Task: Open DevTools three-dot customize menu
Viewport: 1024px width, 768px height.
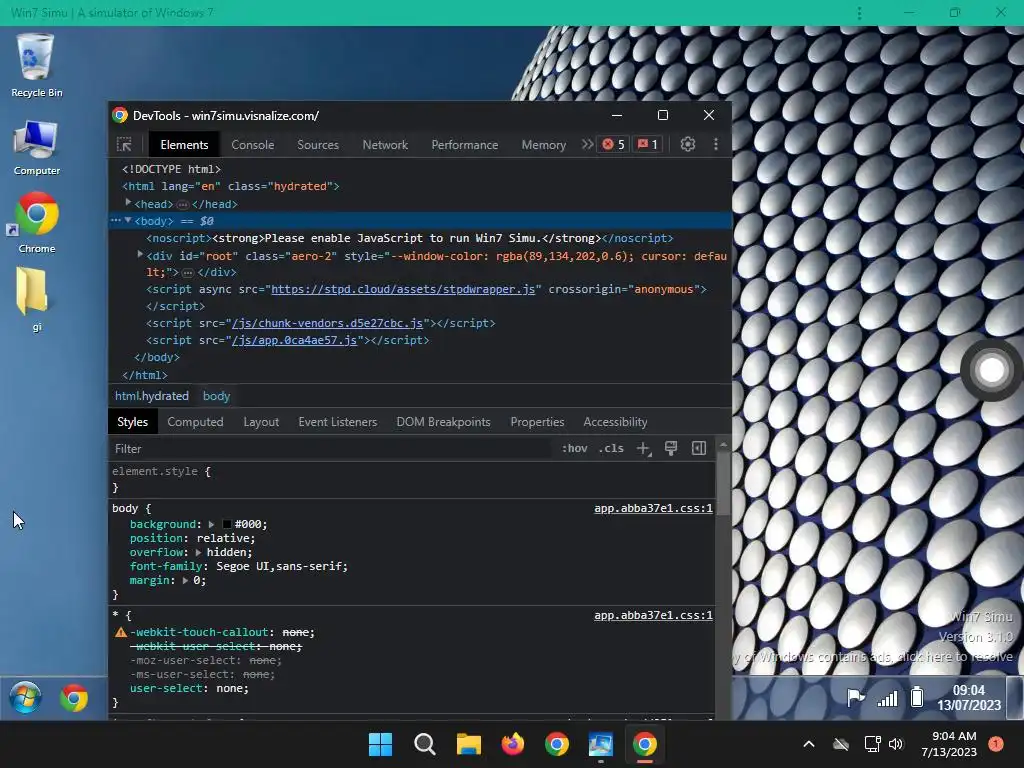Action: (716, 144)
